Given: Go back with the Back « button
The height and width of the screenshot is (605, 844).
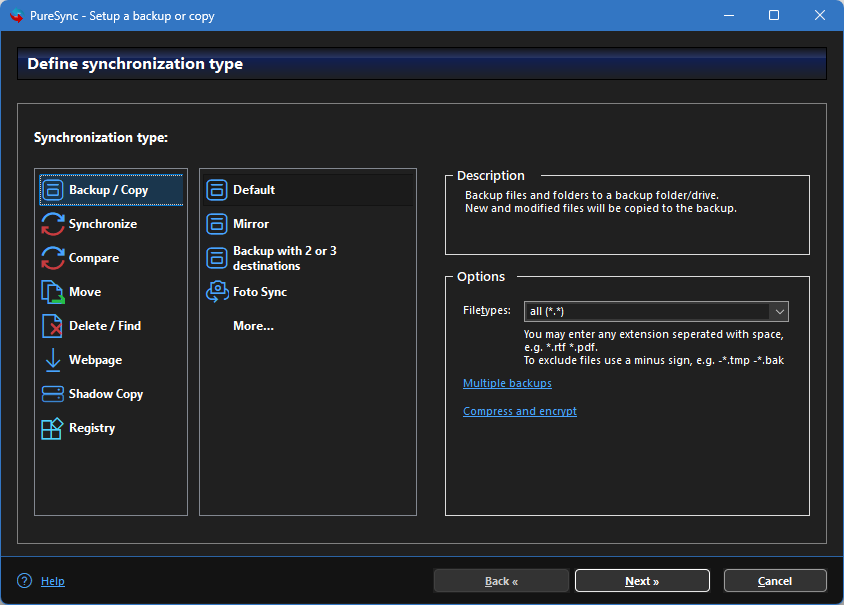Looking at the screenshot, I should click(501, 581).
